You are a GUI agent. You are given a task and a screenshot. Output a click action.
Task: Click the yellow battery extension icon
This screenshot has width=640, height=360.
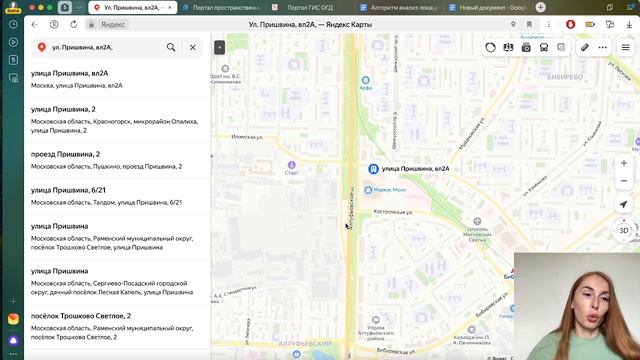590,24
